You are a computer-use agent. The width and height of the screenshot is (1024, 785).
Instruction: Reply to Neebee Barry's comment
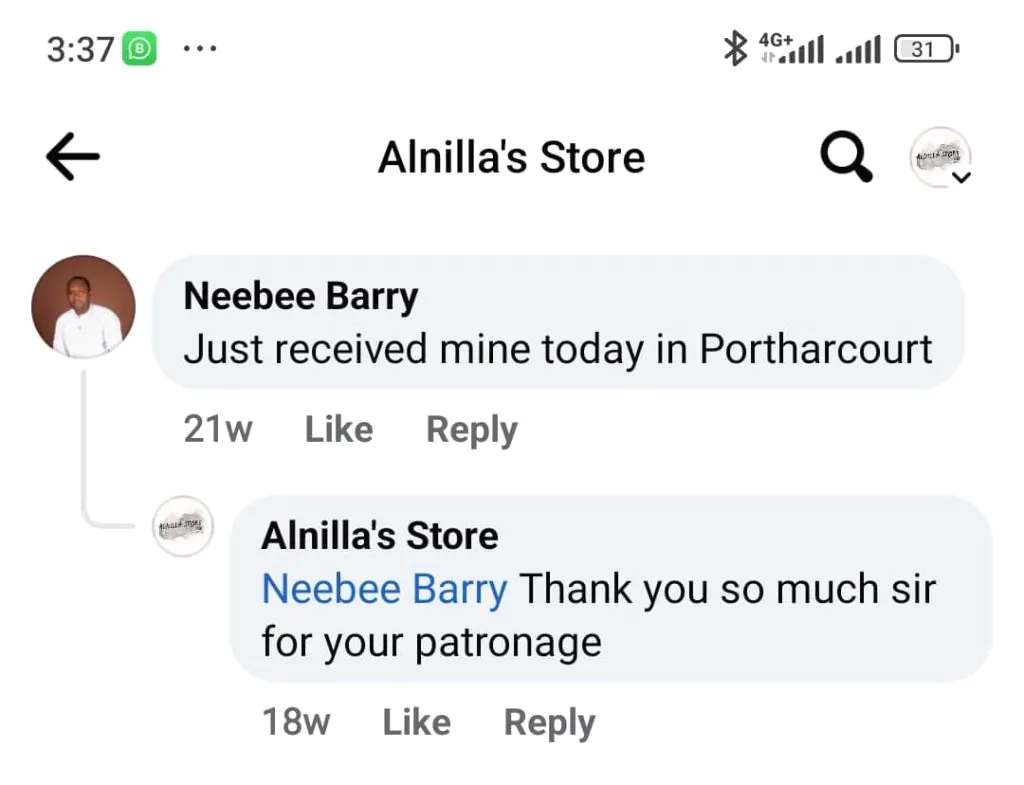click(472, 430)
